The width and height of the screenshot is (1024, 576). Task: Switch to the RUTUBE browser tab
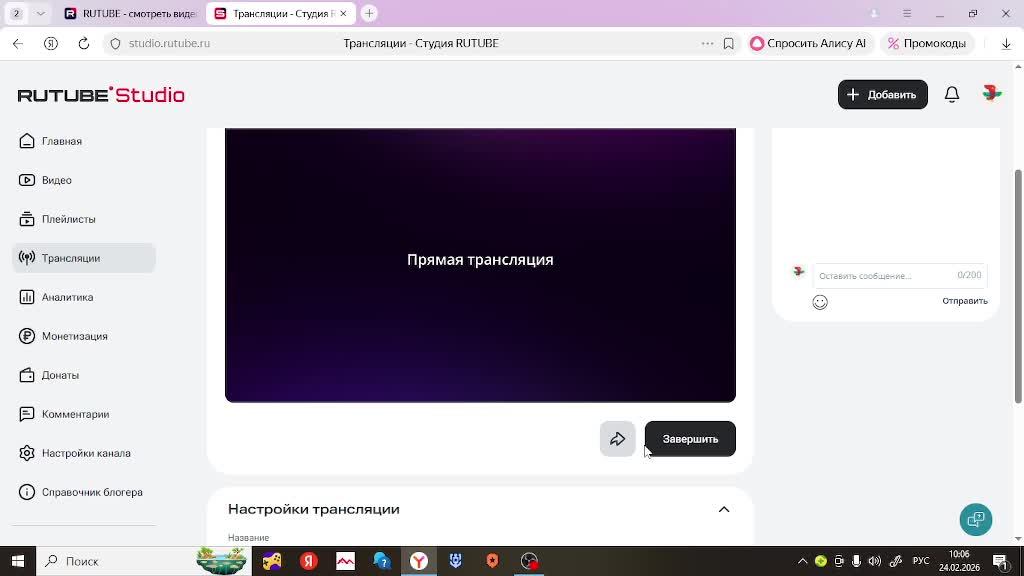133,13
